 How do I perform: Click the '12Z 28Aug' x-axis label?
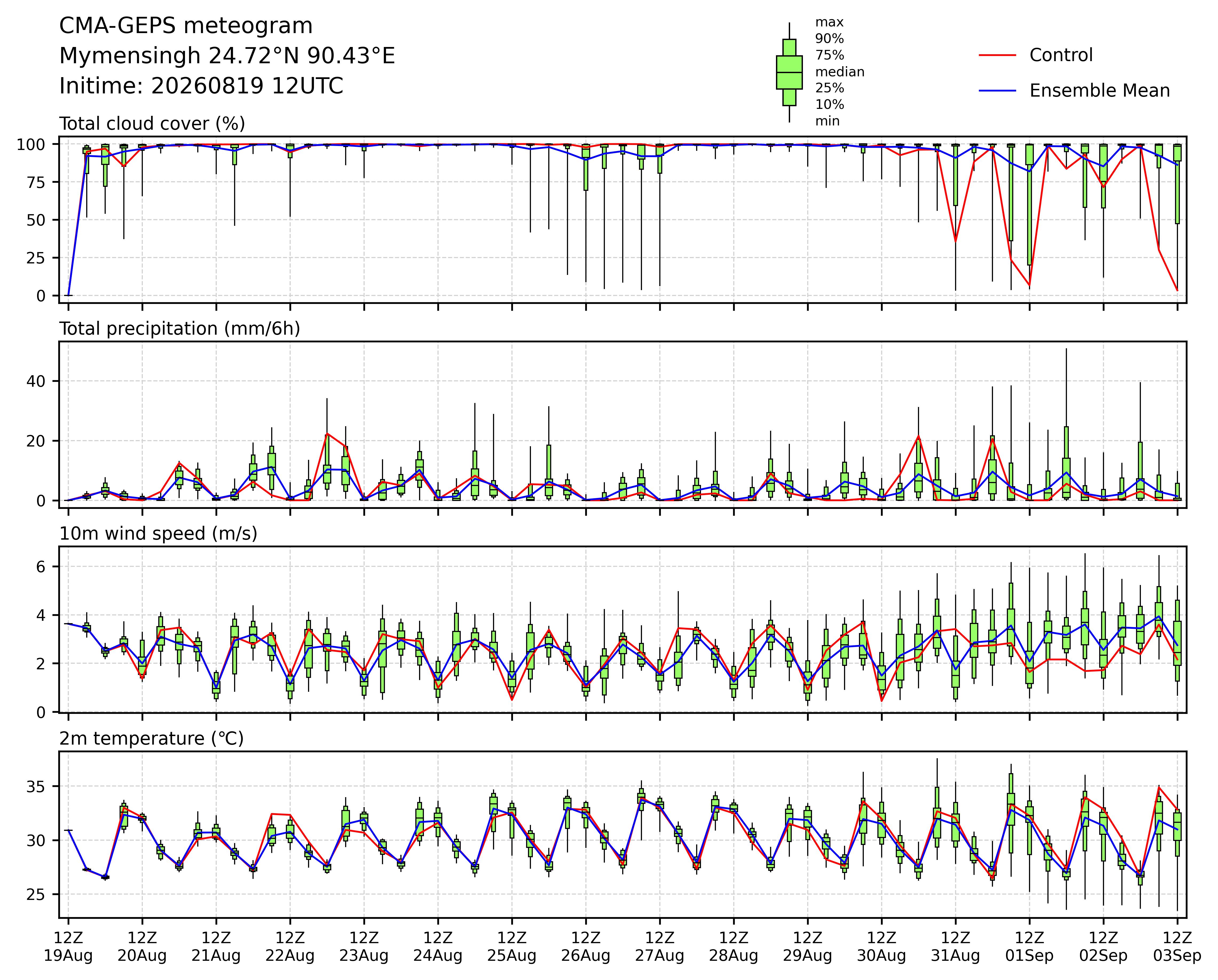(x=734, y=947)
